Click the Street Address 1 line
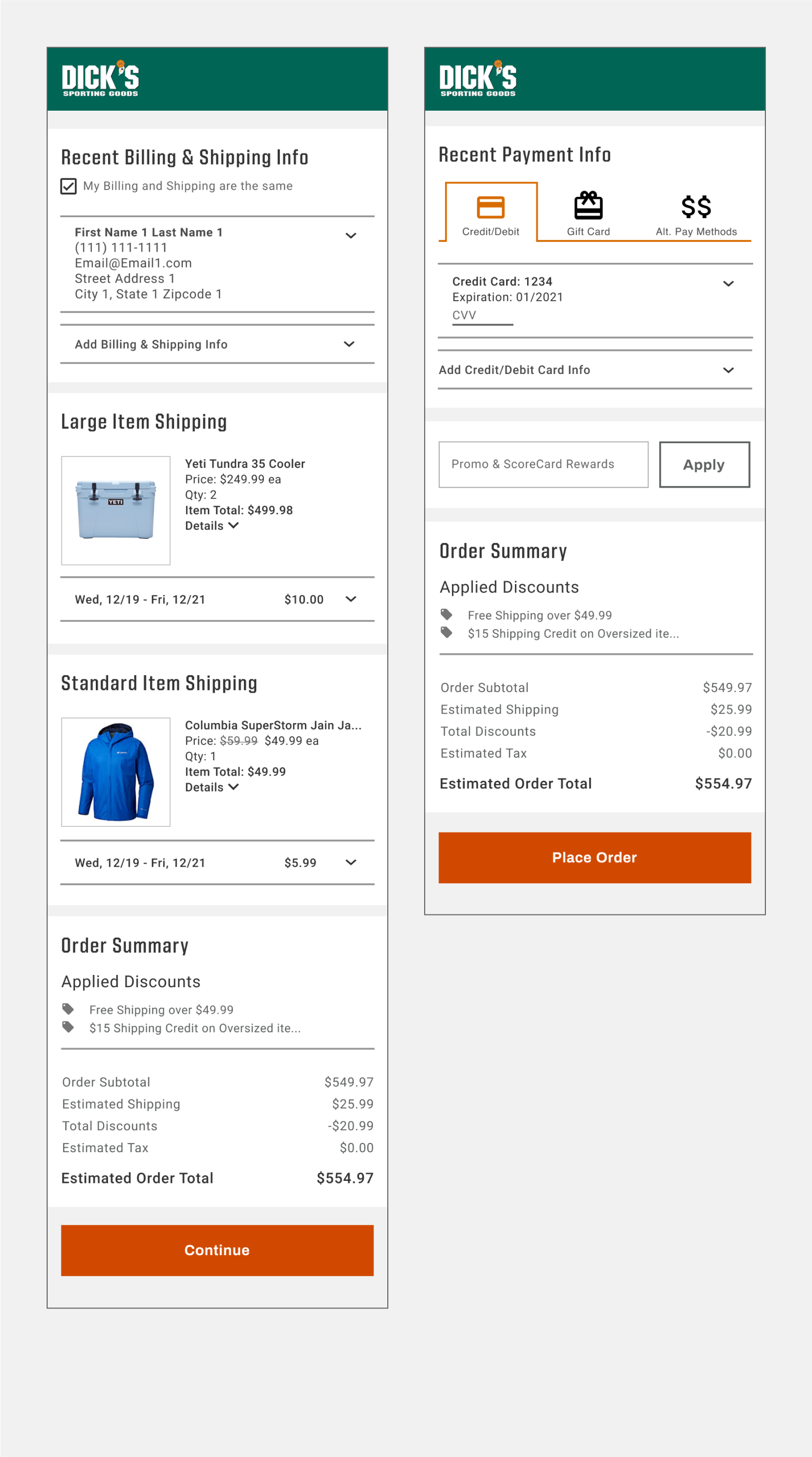812x1457 pixels. click(x=125, y=278)
